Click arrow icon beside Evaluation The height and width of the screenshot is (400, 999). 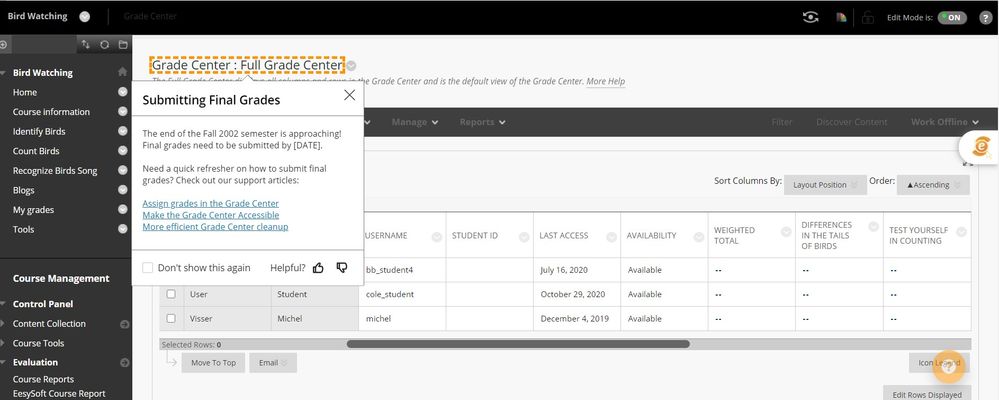click(x=124, y=362)
